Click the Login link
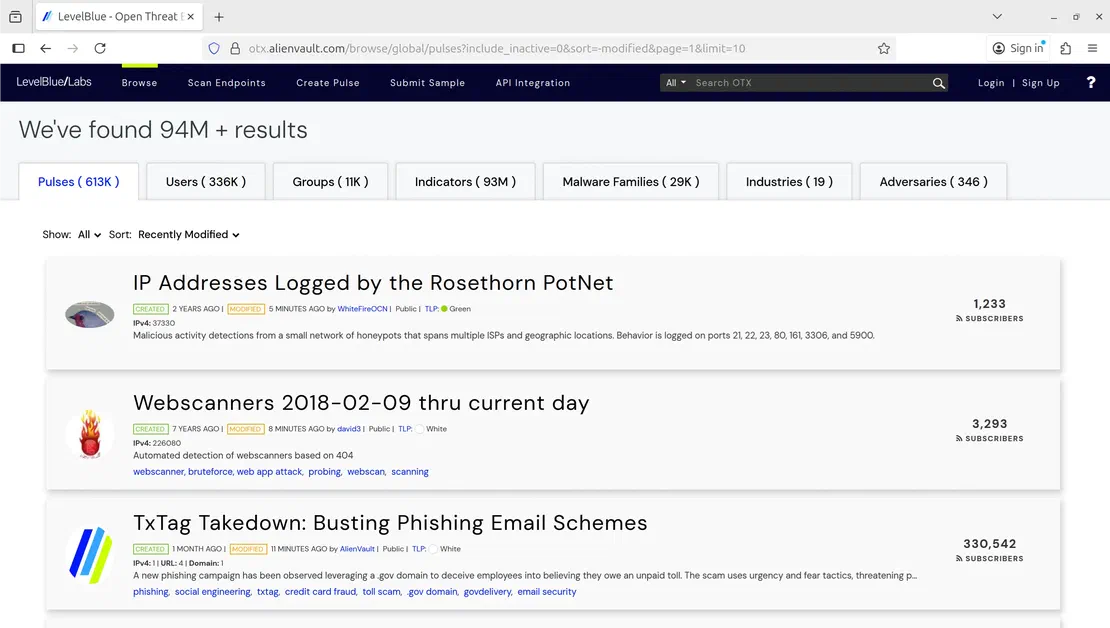Screen dimensions: 1110x628 [x=991, y=83]
